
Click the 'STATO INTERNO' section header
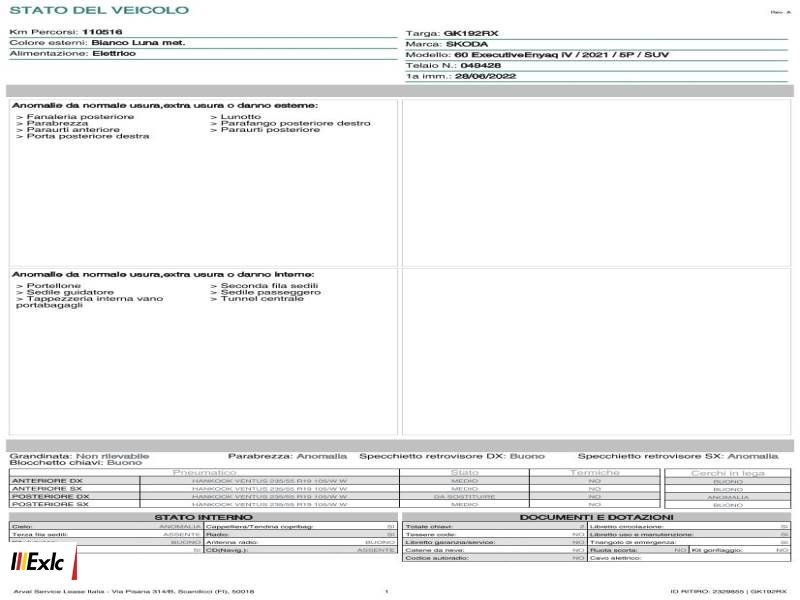203,517
